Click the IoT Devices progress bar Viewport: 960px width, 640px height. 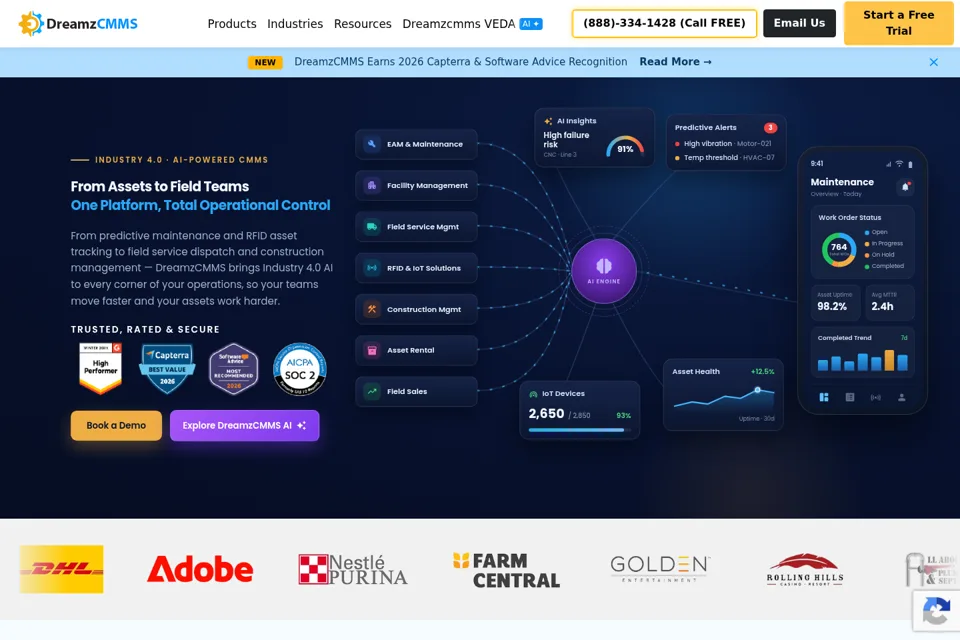tap(579, 430)
